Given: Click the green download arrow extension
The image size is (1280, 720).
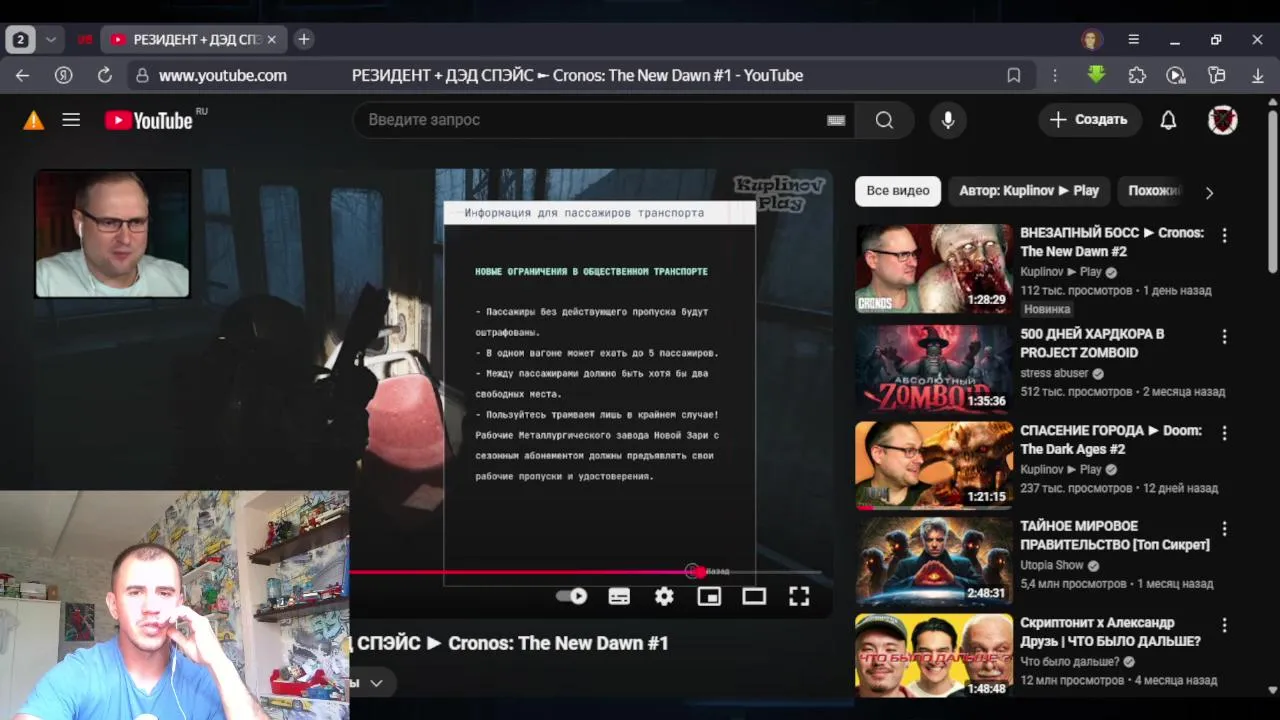Looking at the screenshot, I should 1096,75.
